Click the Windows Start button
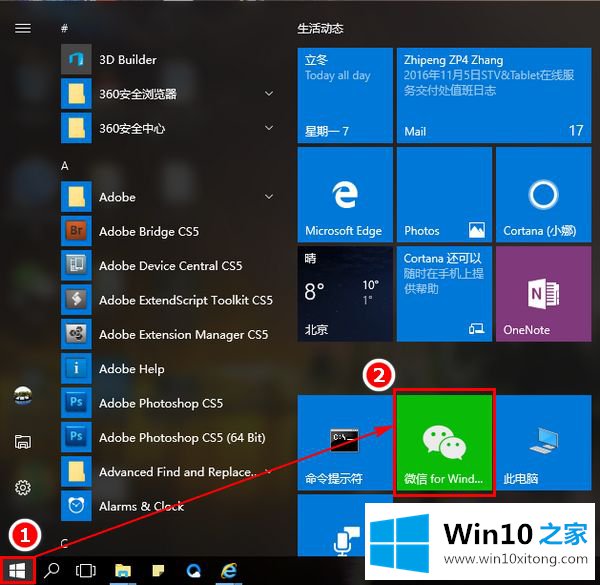 [x=17, y=571]
